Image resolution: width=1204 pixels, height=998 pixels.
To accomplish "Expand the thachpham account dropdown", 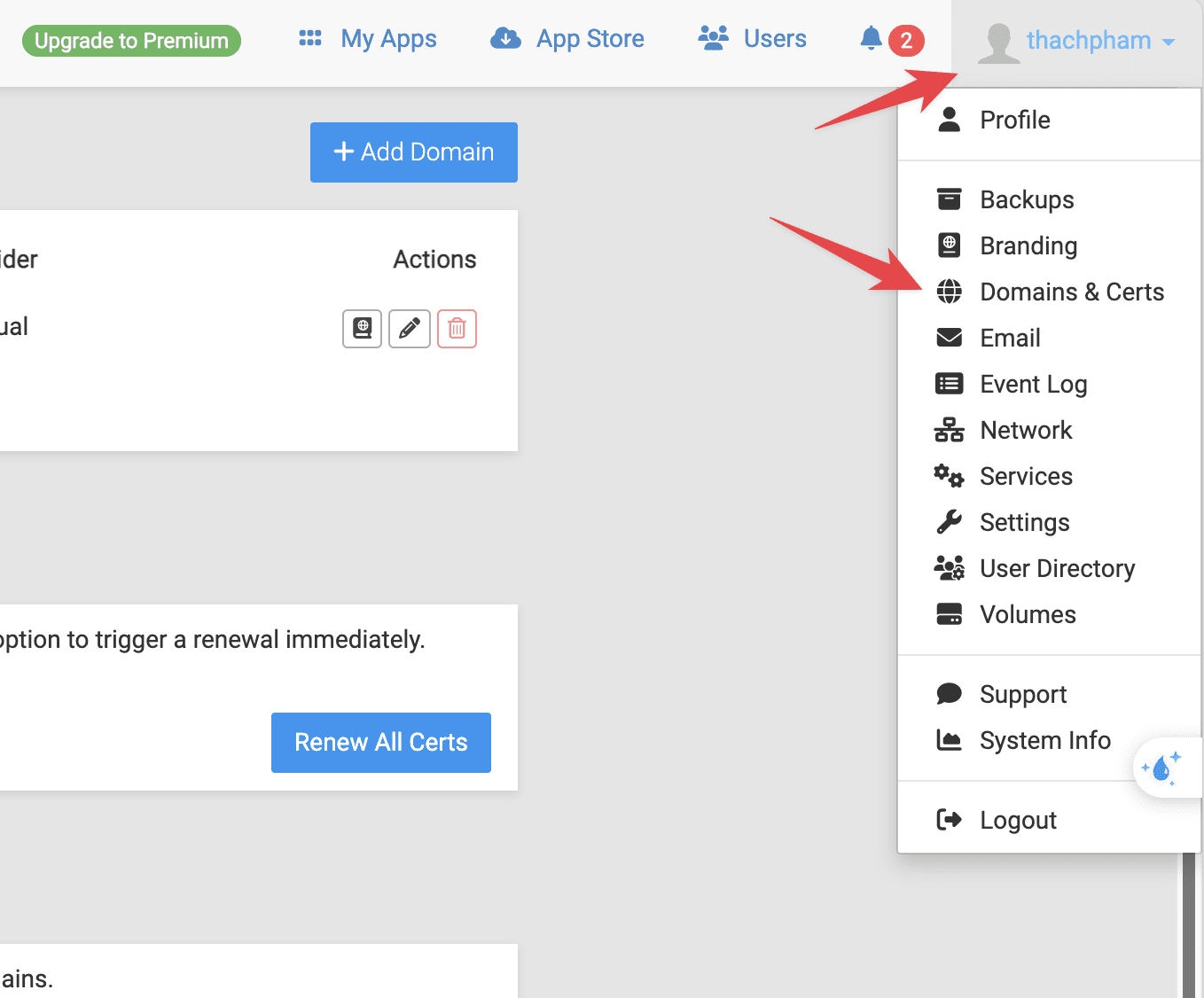I will pyautogui.click(x=1089, y=40).
